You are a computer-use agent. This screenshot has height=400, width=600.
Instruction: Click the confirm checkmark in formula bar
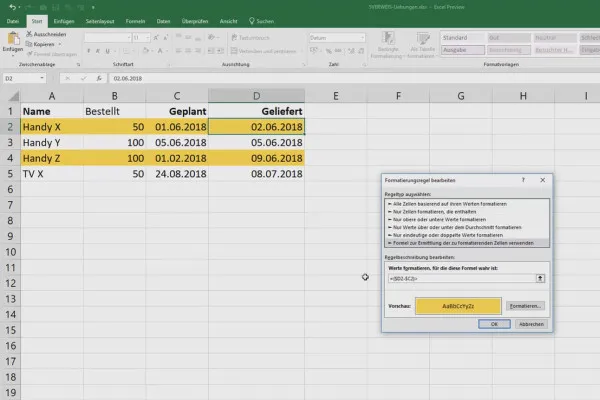coord(83,78)
